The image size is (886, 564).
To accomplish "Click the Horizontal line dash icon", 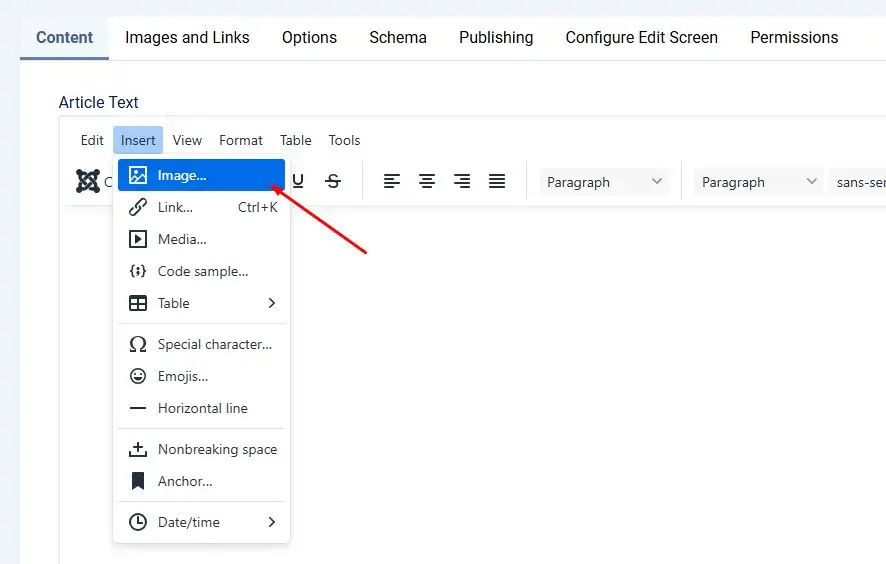I will click(138, 408).
